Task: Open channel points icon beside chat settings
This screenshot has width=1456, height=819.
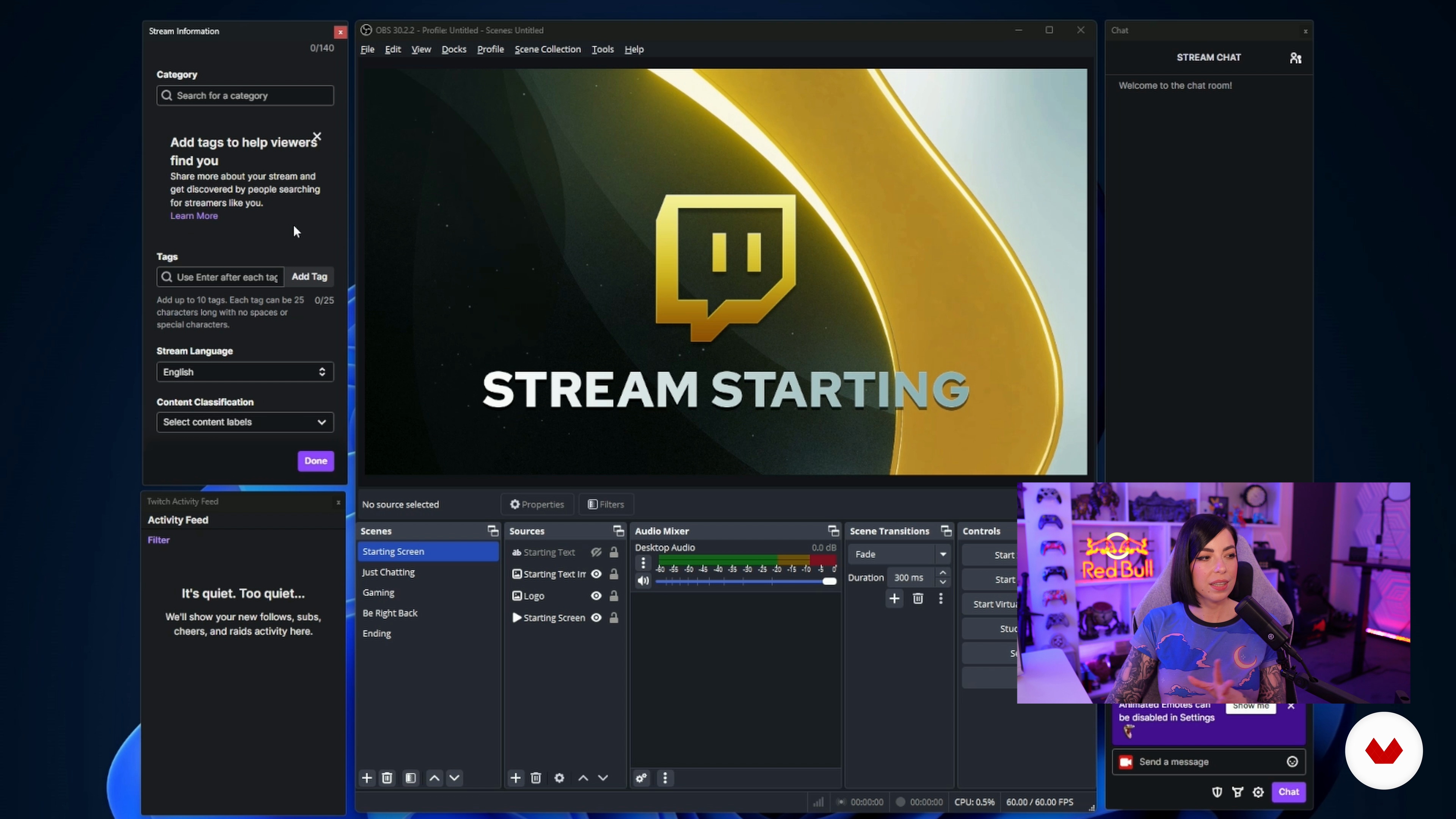Action: pos(1238,792)
